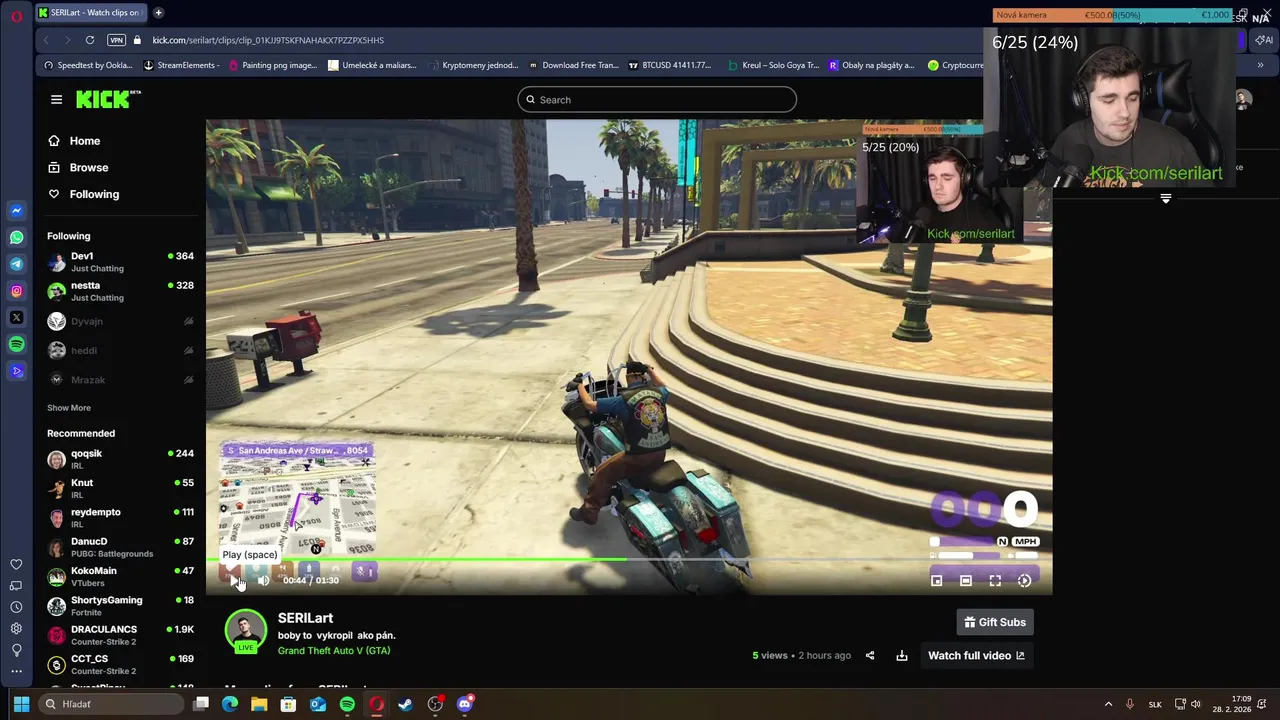1280x720 pixels.
Task: Go to Following in Kick sidebar
Action: click(x=84, y=194)
